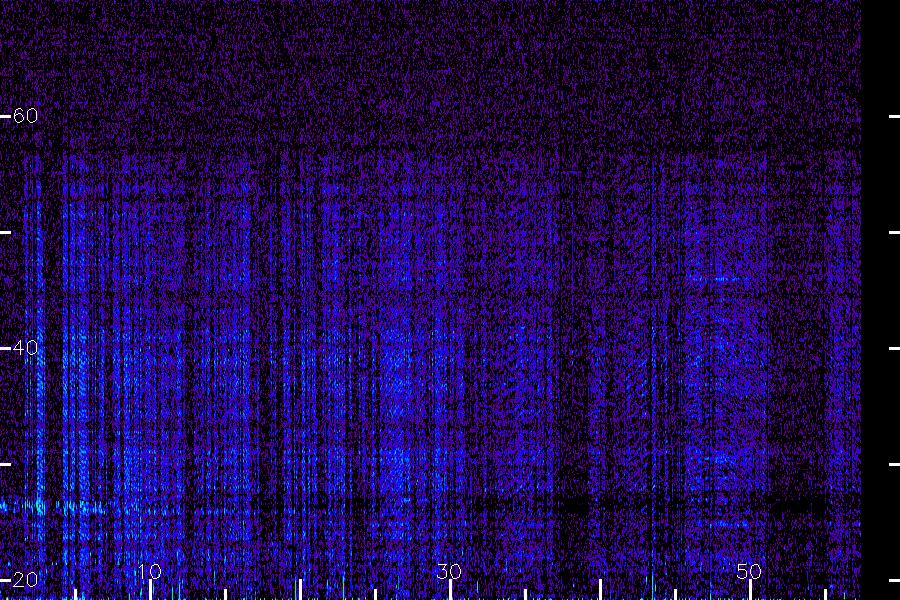The height and width of the screenshot is (600, 900).
Task: Click the tall time-axis tick below the 30 label
Action: (451, 590)
